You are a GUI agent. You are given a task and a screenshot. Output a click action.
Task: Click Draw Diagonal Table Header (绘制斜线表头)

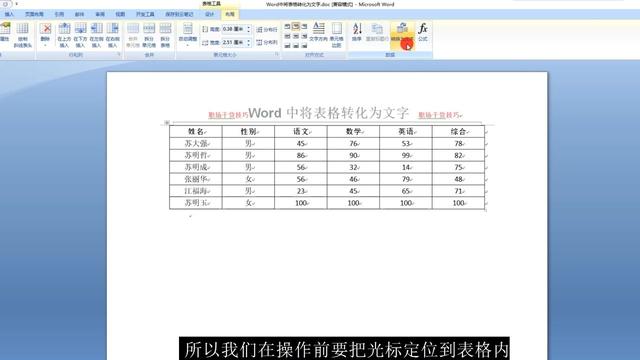22,35
